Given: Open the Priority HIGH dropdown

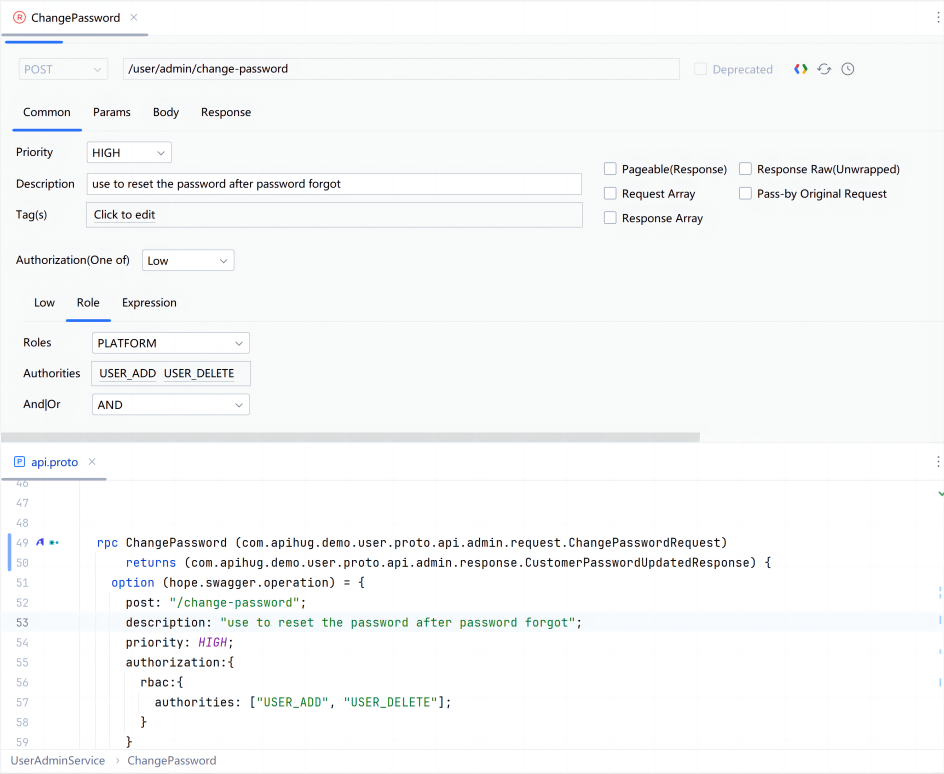Looking at the screenshot, I should coord(129,153).
